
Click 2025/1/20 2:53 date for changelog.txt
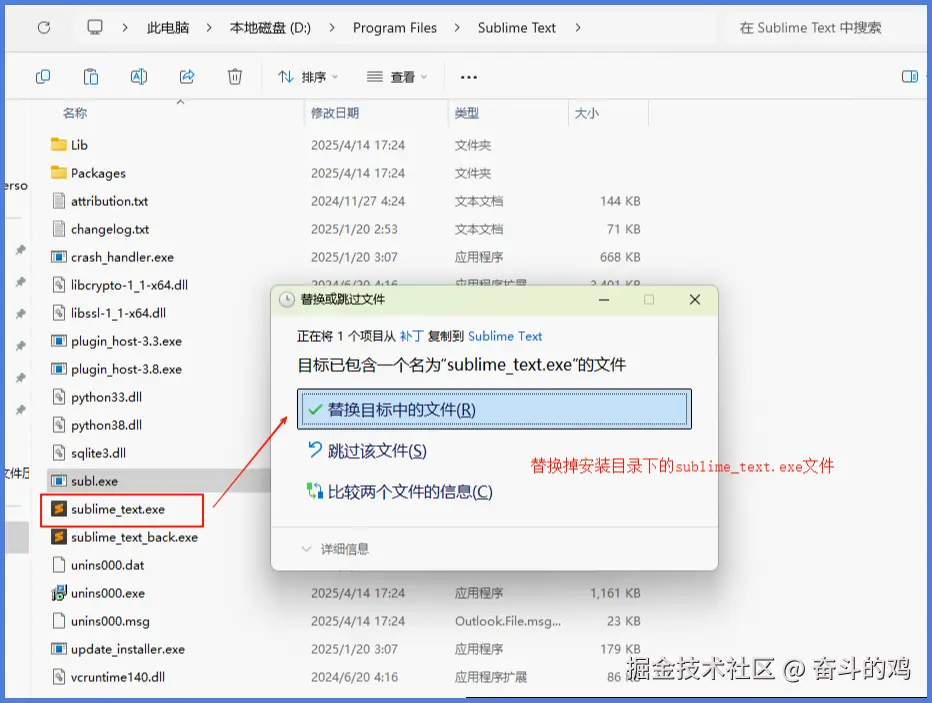pos(354,229)
